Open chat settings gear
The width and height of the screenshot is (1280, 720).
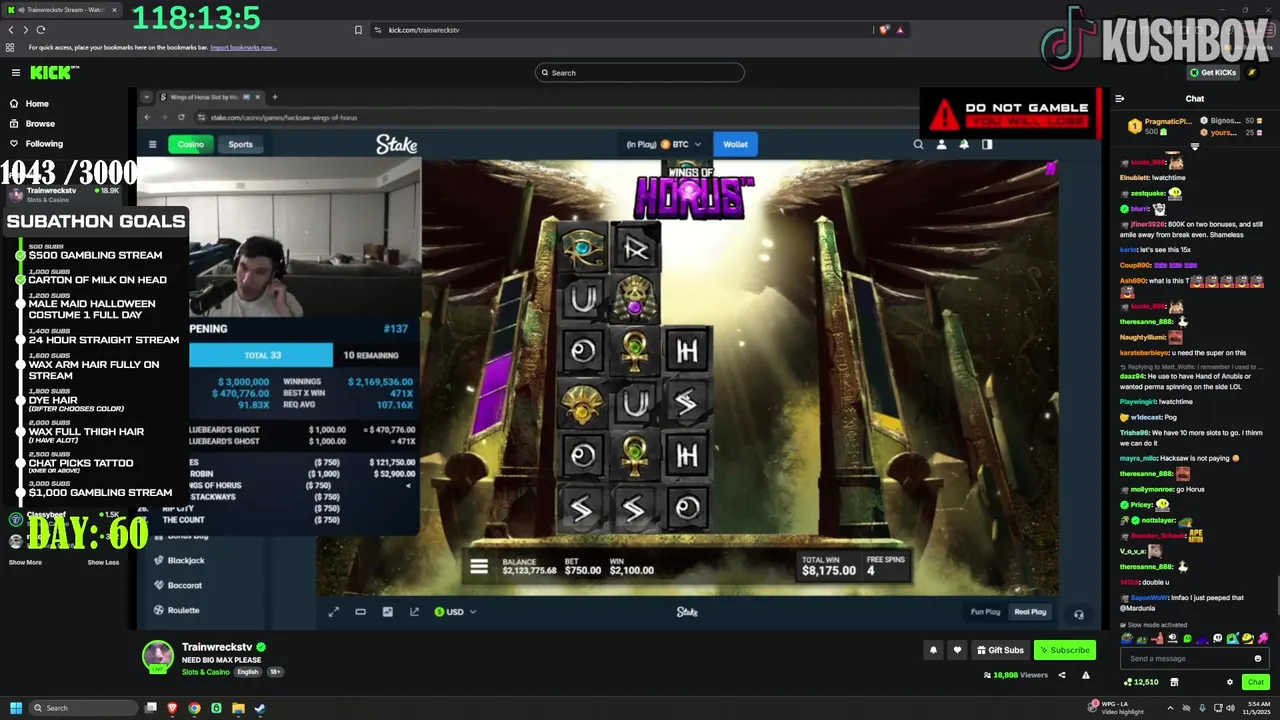pyautogui.click(x=1230, y=682)
